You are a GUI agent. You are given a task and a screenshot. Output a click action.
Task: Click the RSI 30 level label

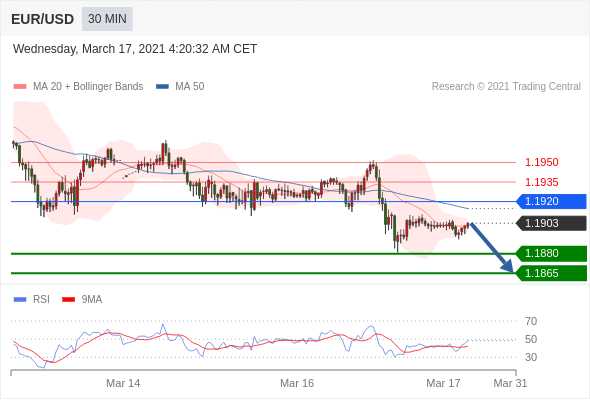pyautogui.click(x=531, y=357)
